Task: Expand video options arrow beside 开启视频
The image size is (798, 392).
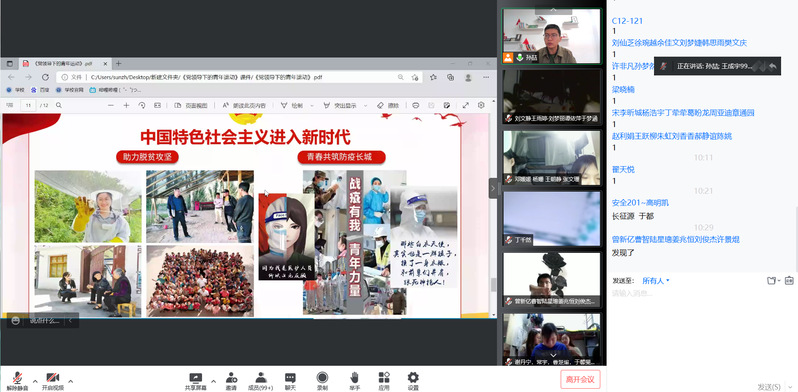Action: tap(70, 380)
